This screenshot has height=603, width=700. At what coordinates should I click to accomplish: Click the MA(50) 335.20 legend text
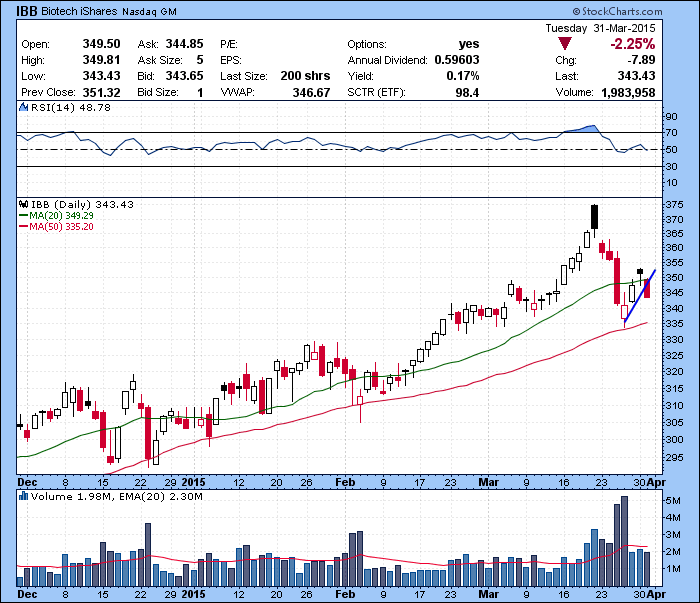click(x=62, y=227)
